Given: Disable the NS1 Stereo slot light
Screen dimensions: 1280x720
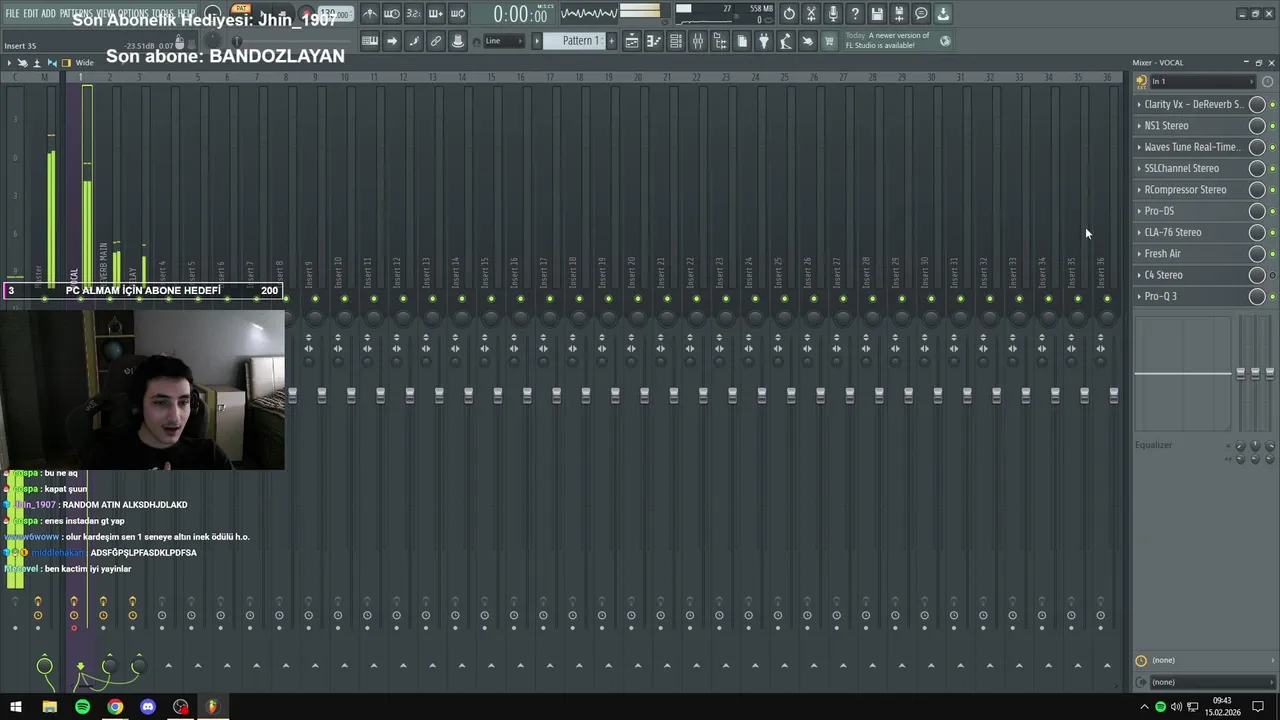Looking at the screenshot, I should click(x=1272, y=126).
